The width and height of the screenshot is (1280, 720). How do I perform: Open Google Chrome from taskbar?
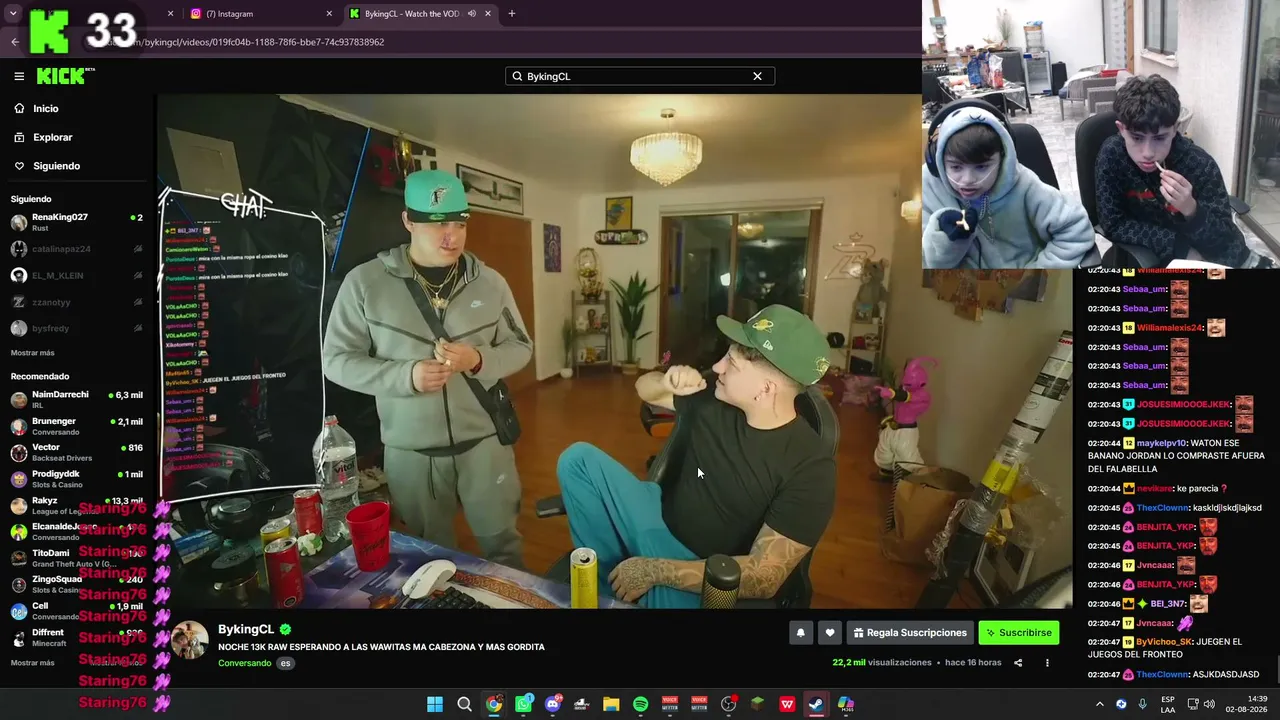(494, 704)
